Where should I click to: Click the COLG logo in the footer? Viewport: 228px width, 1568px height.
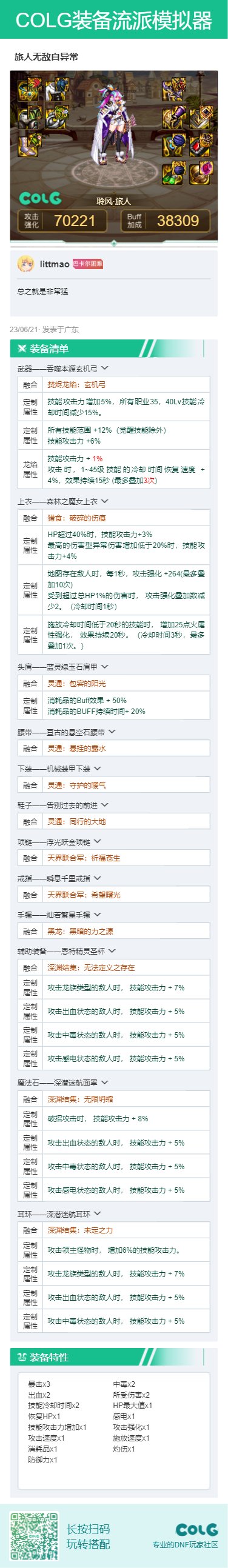tap(196, 1530)
